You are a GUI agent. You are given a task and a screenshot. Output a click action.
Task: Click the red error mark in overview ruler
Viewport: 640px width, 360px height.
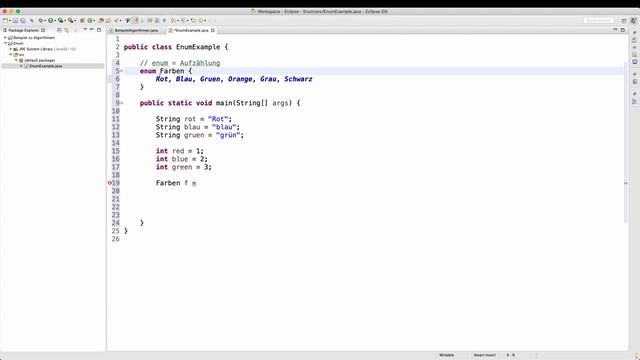pyautogui.click(x=626, y=183)
